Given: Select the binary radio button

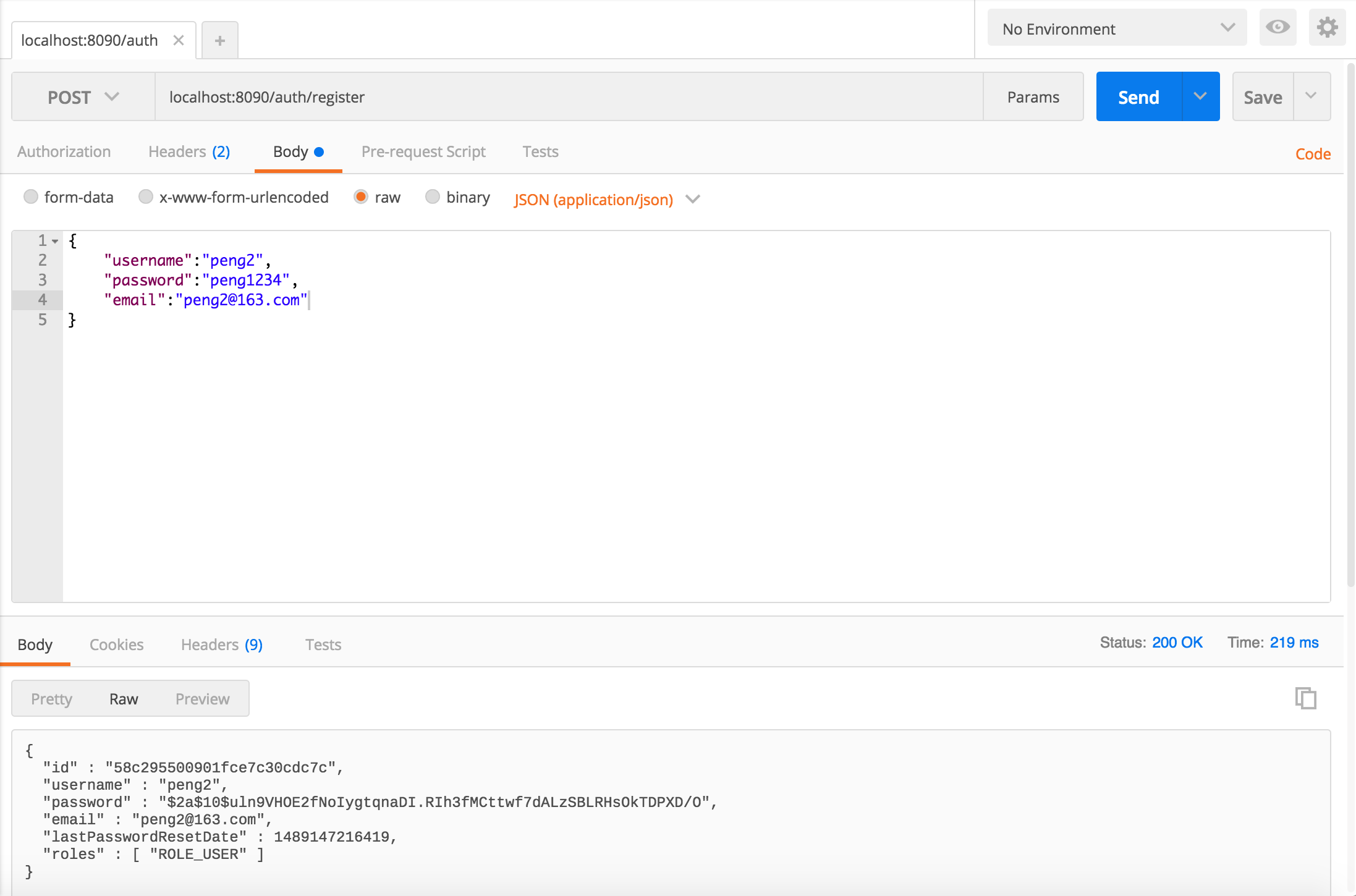Looking at the screenshot, I should pos(432,197).
